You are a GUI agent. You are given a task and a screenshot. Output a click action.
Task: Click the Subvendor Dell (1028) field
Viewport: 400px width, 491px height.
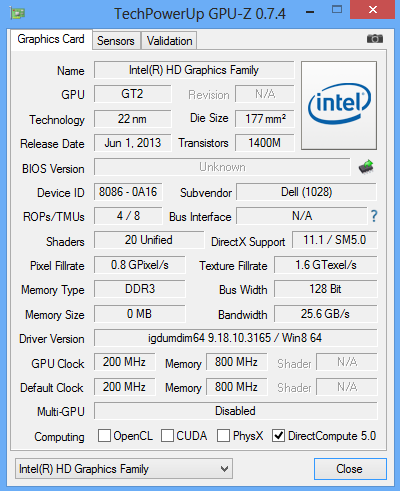306,192
